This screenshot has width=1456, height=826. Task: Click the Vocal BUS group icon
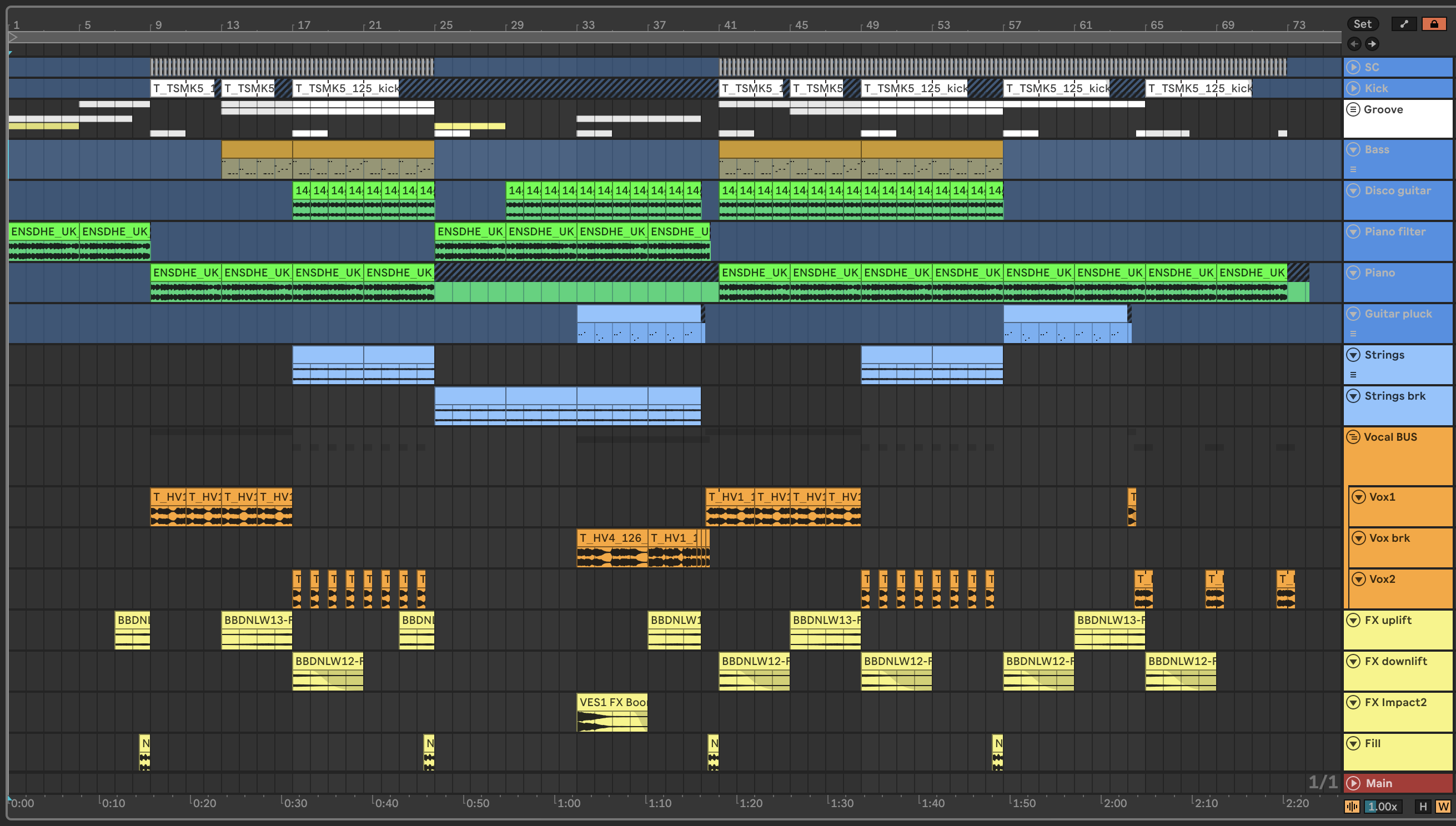[1353, 437]
